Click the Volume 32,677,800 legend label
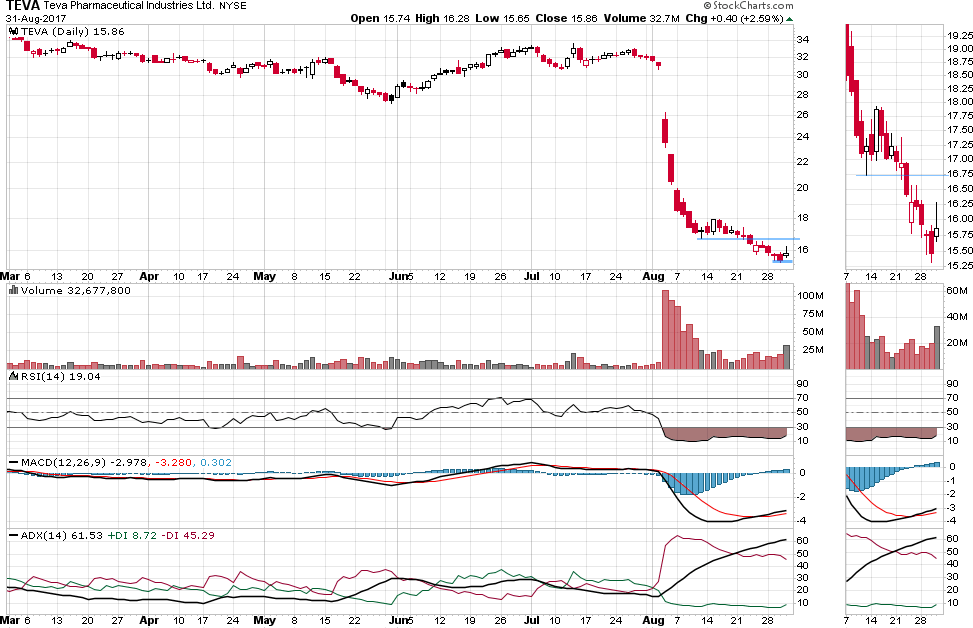The width and height of the screenshot is (973, 628). point(76,290)
